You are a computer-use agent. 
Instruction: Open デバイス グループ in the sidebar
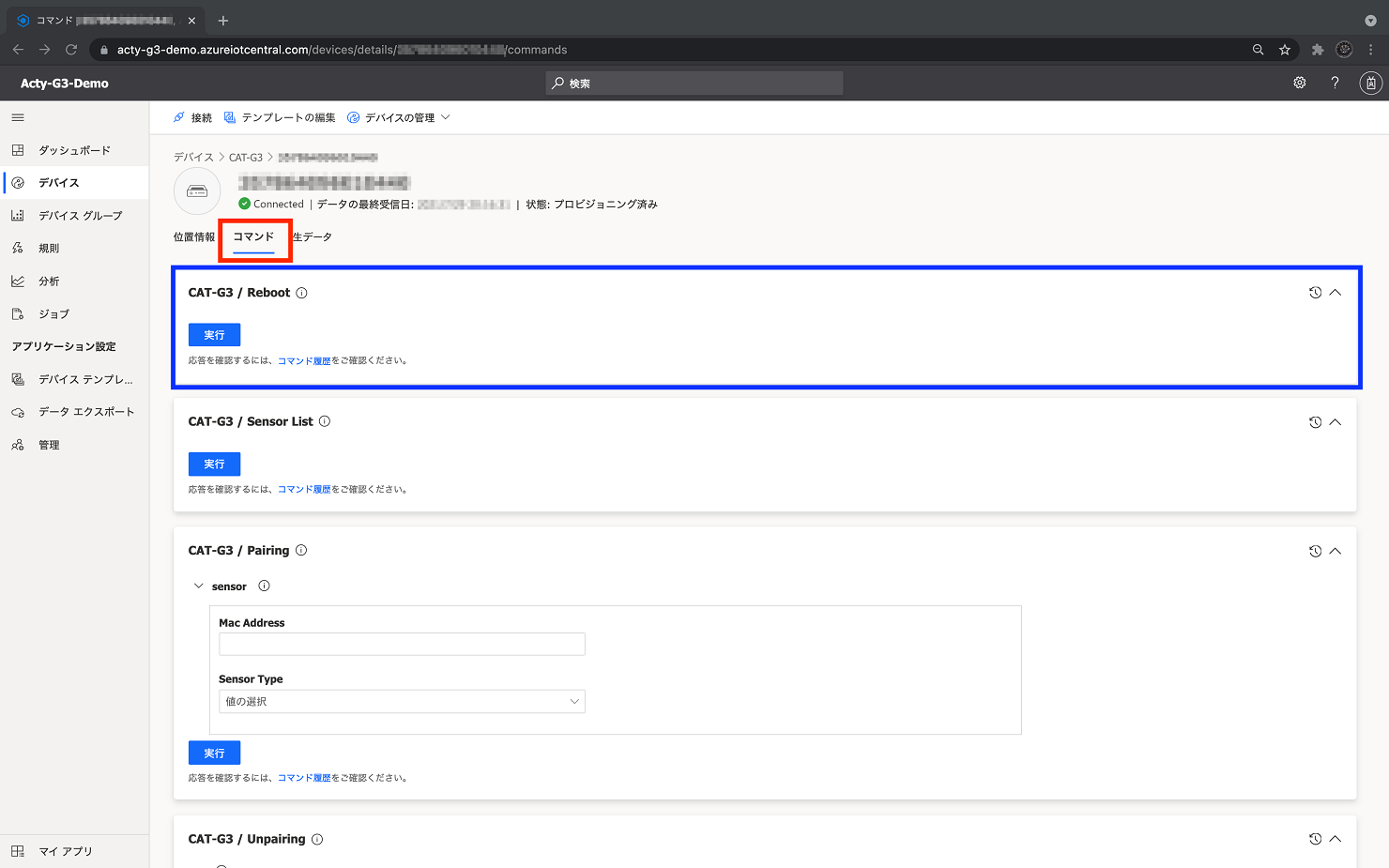click(74, 216)
